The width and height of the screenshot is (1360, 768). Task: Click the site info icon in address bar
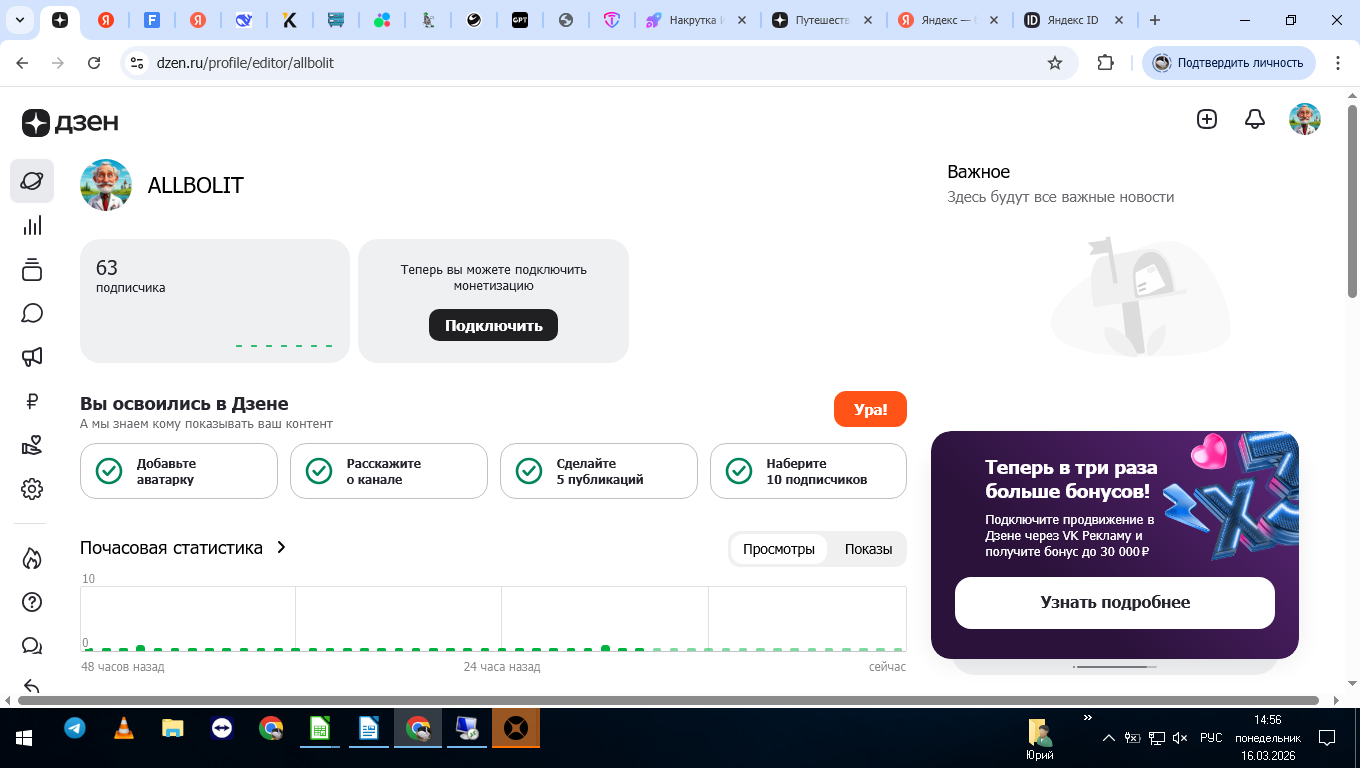click(x=138, y=63)
